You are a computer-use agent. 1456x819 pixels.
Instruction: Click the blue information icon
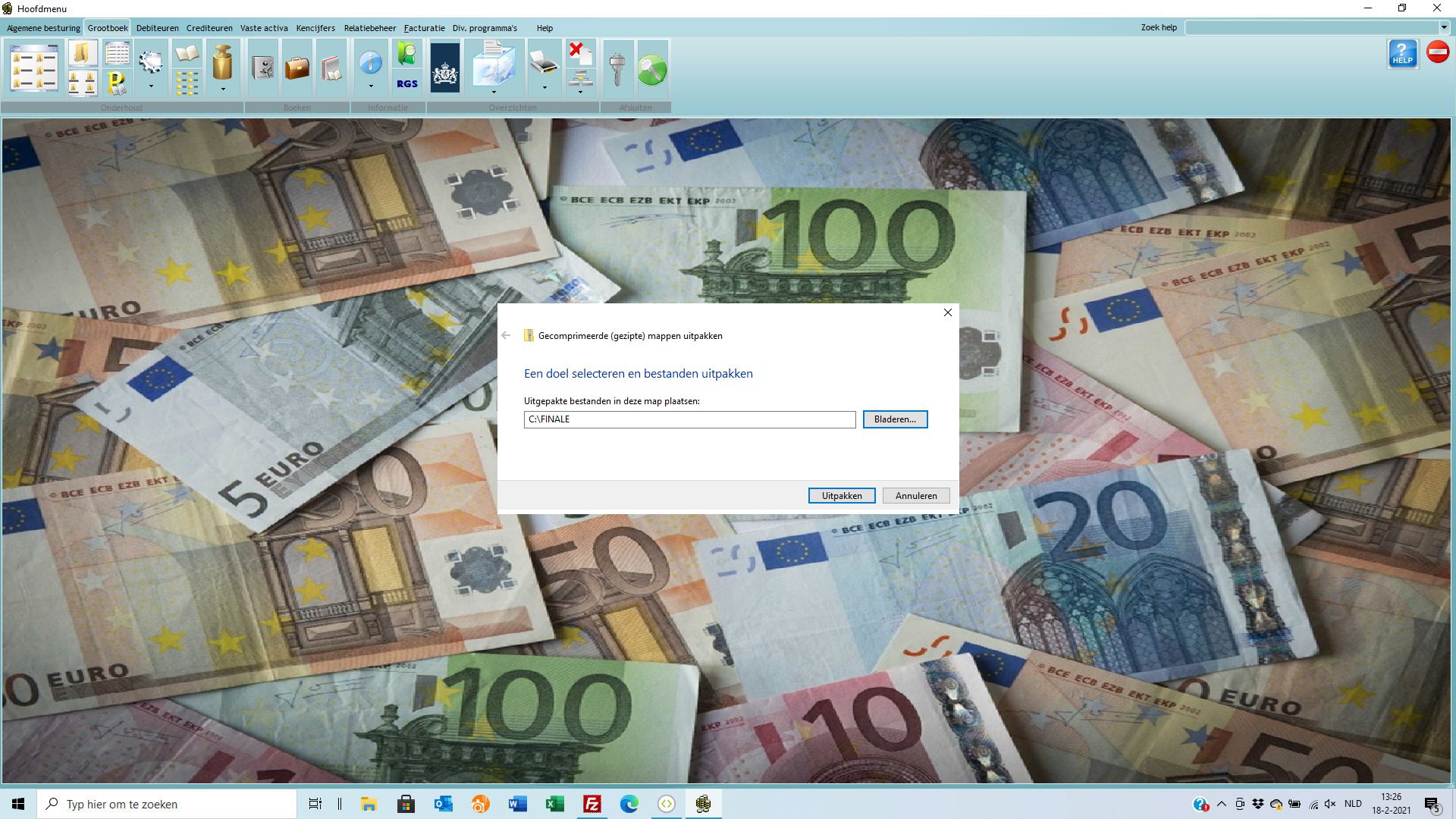(x=371, y=62)
